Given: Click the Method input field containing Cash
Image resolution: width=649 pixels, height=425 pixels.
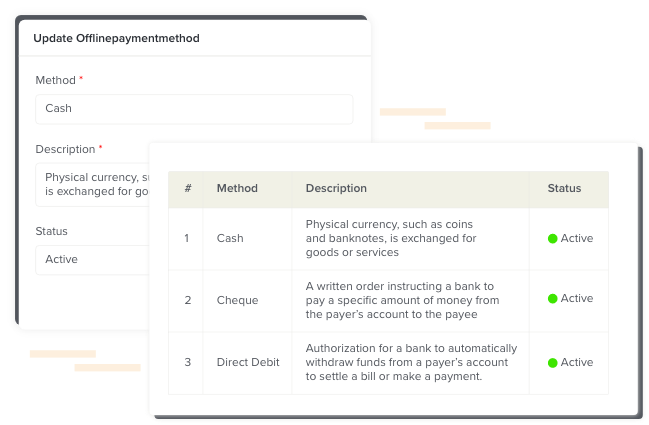Looking at the screenshot, I should tap(194, 109).
